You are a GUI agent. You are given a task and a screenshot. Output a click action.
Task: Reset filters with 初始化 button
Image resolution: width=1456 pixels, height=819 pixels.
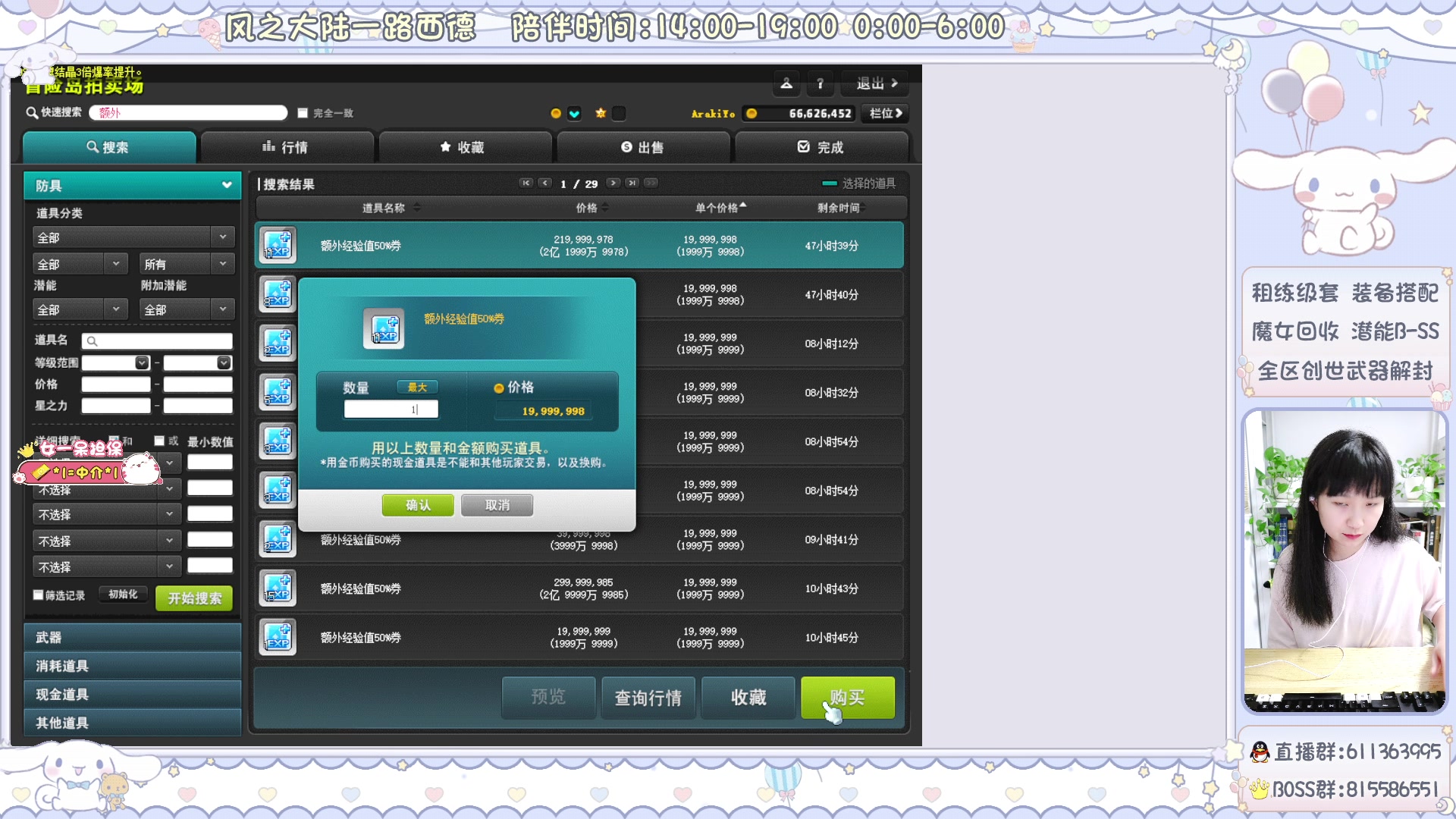pos(123,595)
